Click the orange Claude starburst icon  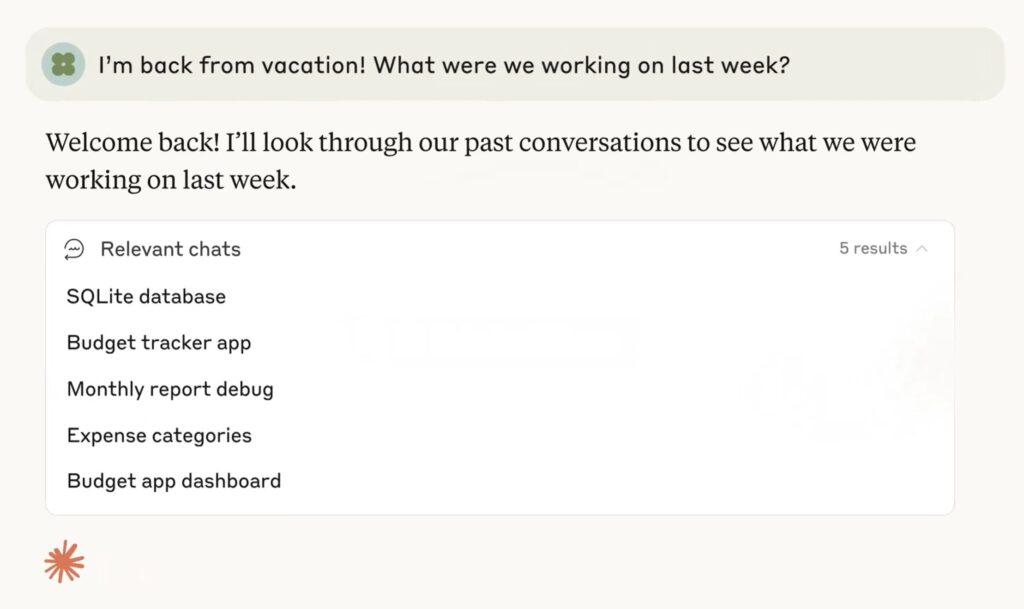click(x=64, y=561)
